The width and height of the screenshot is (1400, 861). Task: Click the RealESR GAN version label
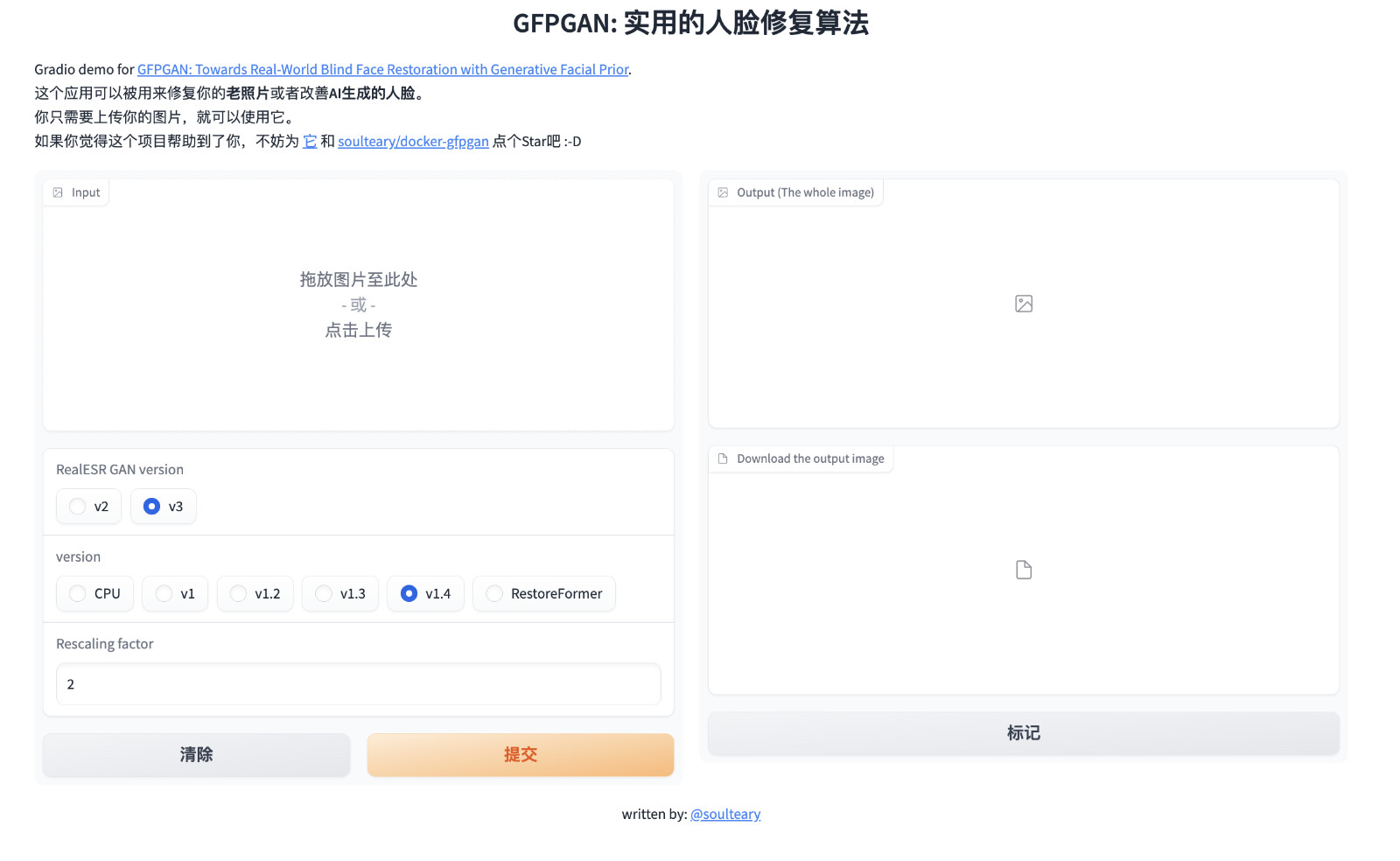click(x=120, y=470)
